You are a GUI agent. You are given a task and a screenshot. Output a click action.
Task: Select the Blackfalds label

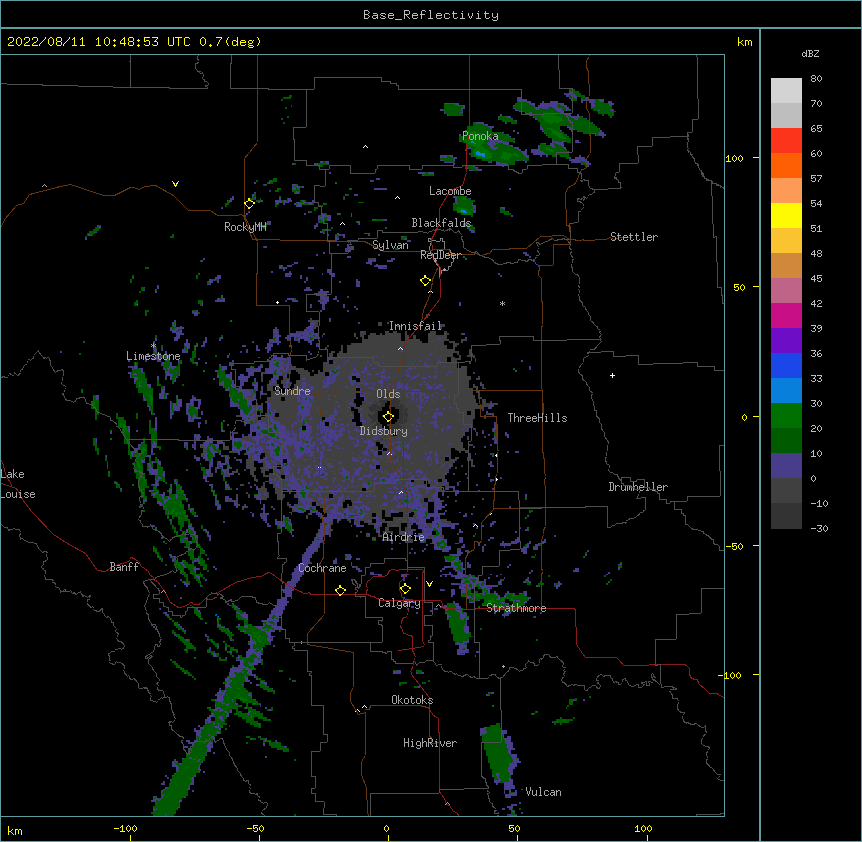[441, 223]
